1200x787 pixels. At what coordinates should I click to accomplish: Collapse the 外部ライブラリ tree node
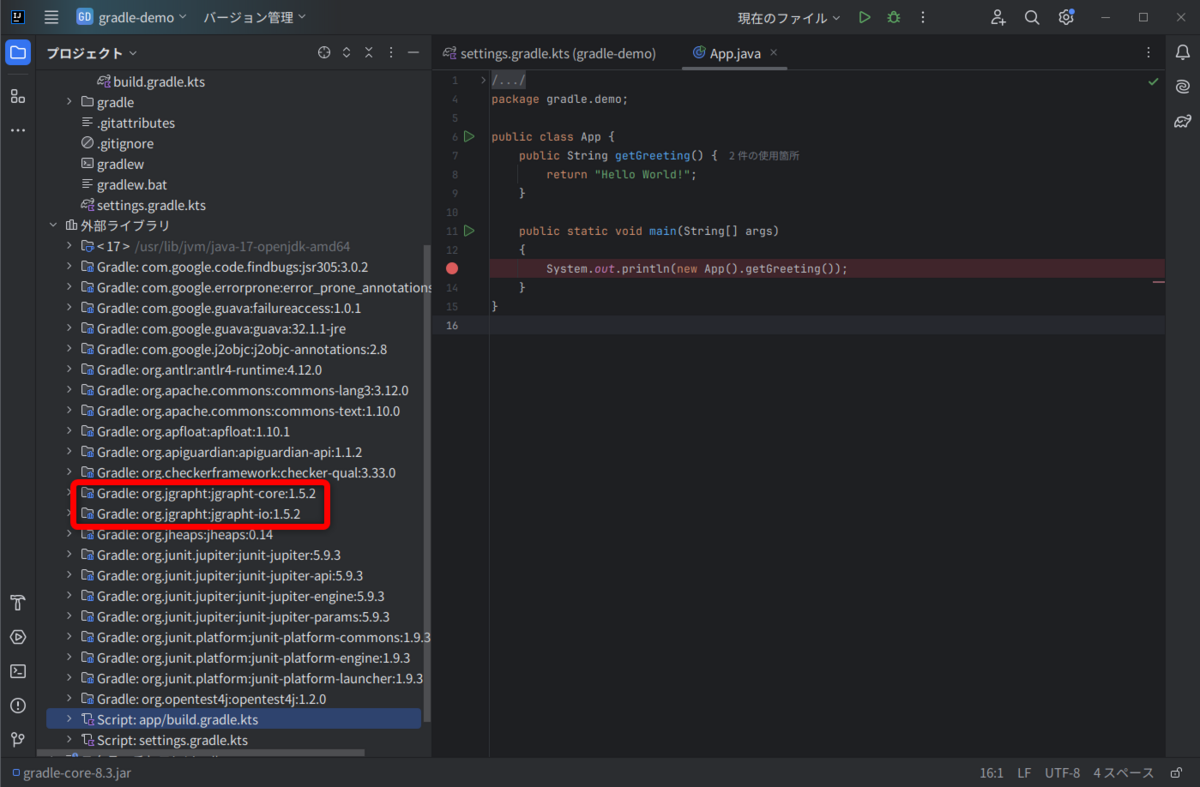(55, 225)
